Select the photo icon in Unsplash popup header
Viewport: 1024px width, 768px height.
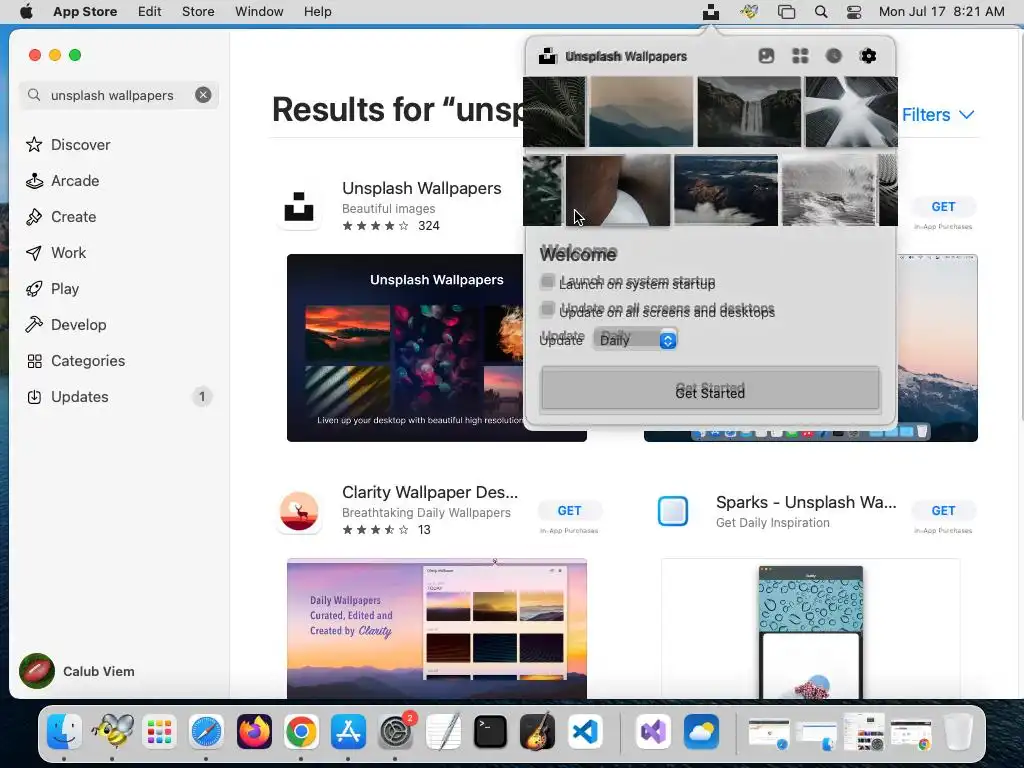tap(766, 56)
